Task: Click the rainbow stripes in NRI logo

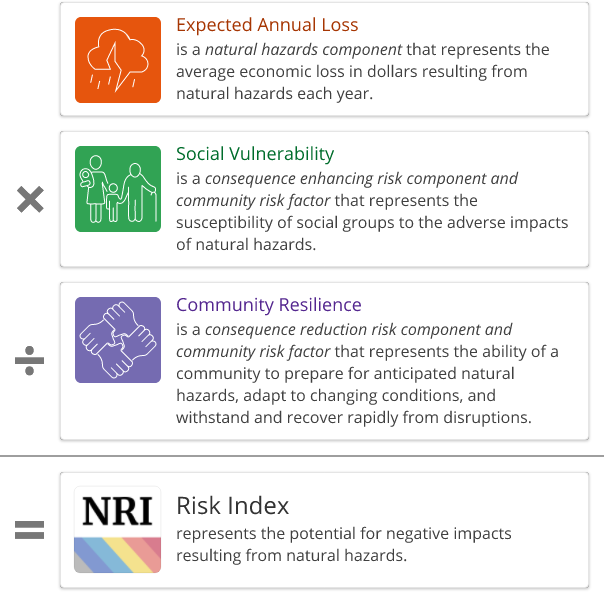Action: (118, 555)
